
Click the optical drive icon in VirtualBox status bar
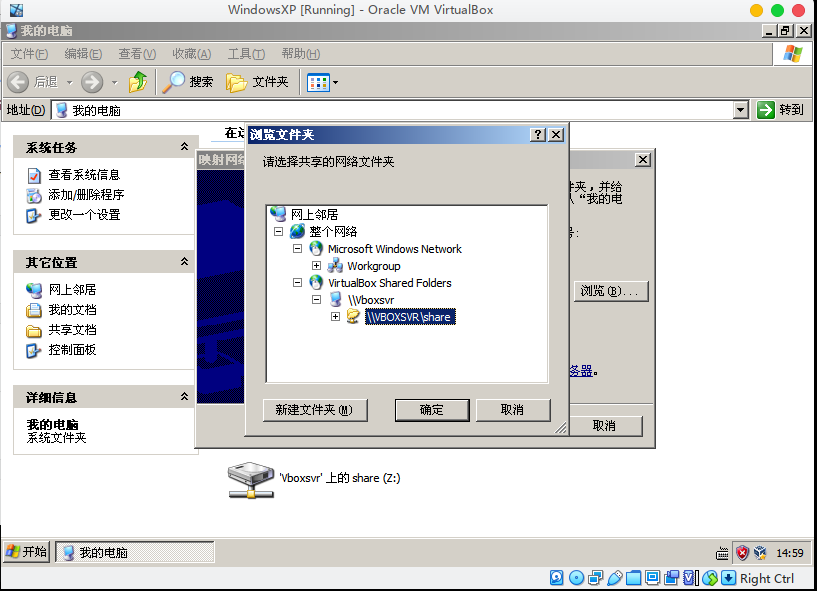576,578
